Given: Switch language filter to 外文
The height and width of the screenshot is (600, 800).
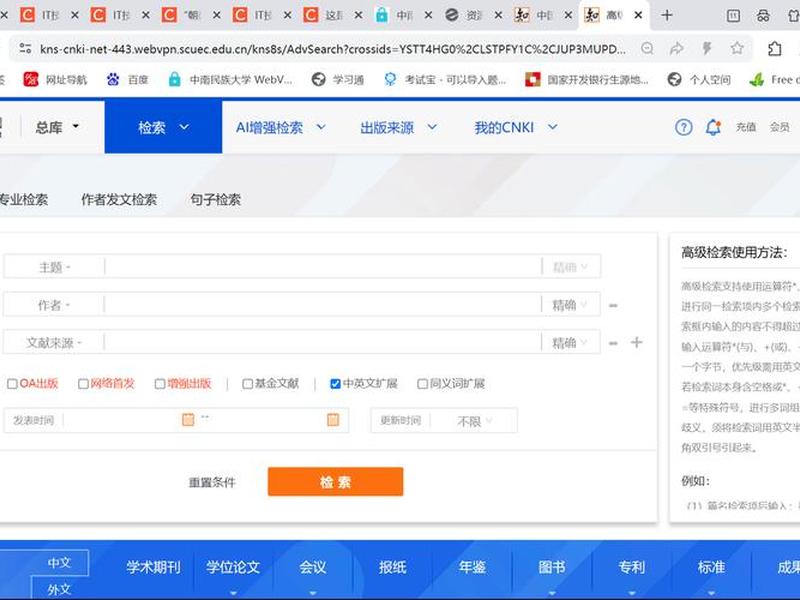Looking at the screenshot, I should [59, 589].
